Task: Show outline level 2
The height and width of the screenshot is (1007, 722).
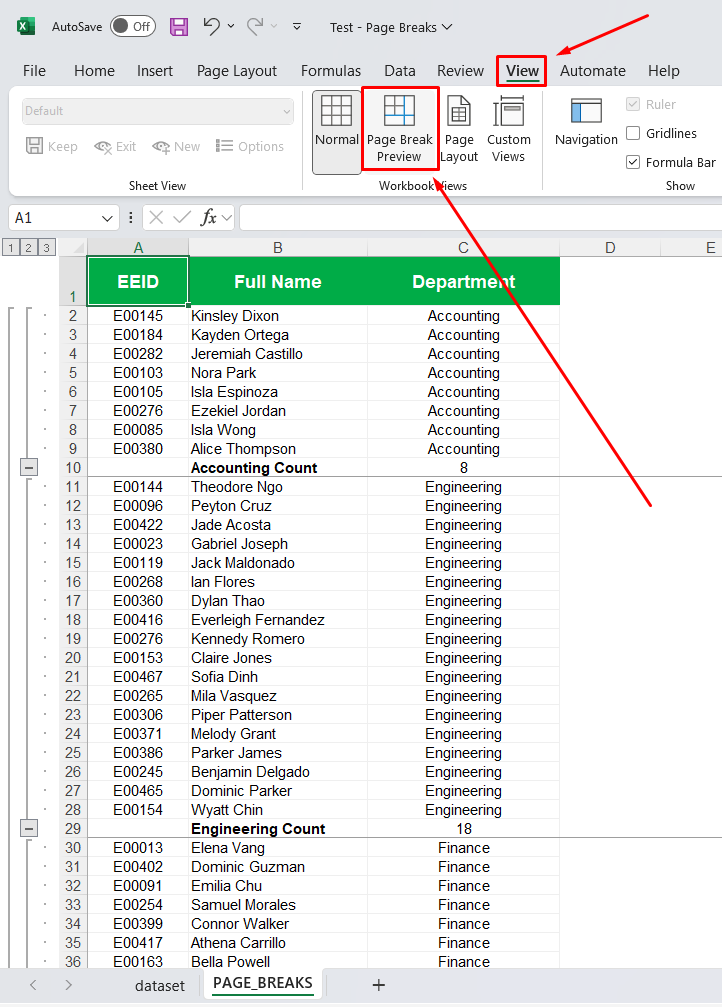Action: coord(28,247)
